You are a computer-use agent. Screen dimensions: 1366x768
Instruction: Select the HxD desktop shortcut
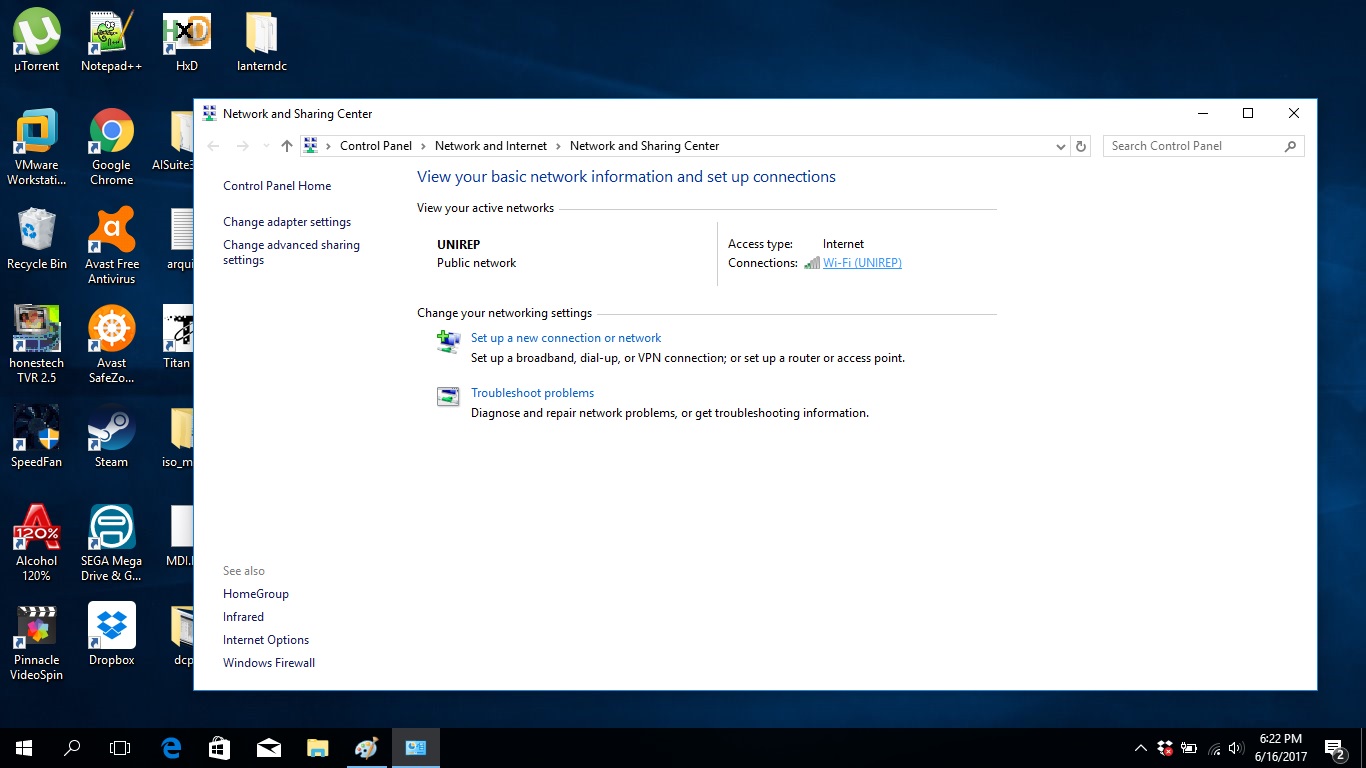(x=187, y=40)
